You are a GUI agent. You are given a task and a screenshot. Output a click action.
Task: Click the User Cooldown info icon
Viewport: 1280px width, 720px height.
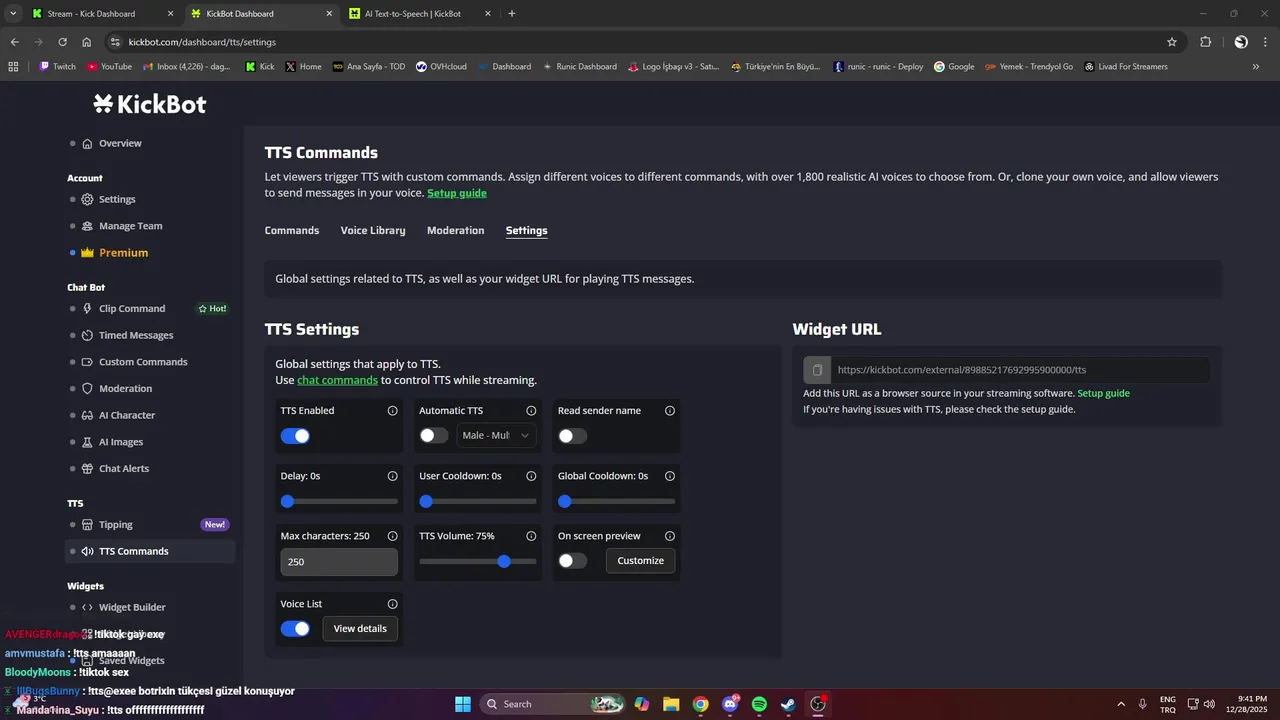531,476
